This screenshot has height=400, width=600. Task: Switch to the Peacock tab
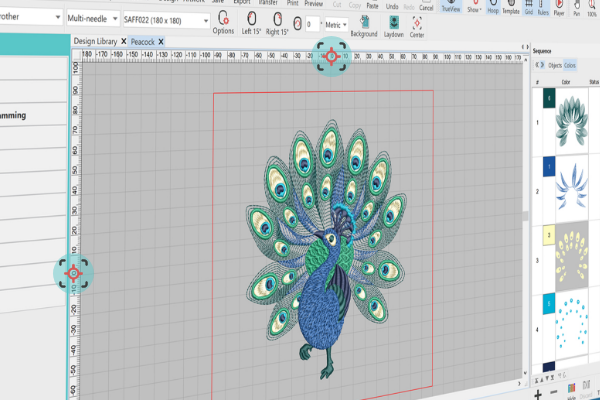pyautogui.click(x=143, y=42)
